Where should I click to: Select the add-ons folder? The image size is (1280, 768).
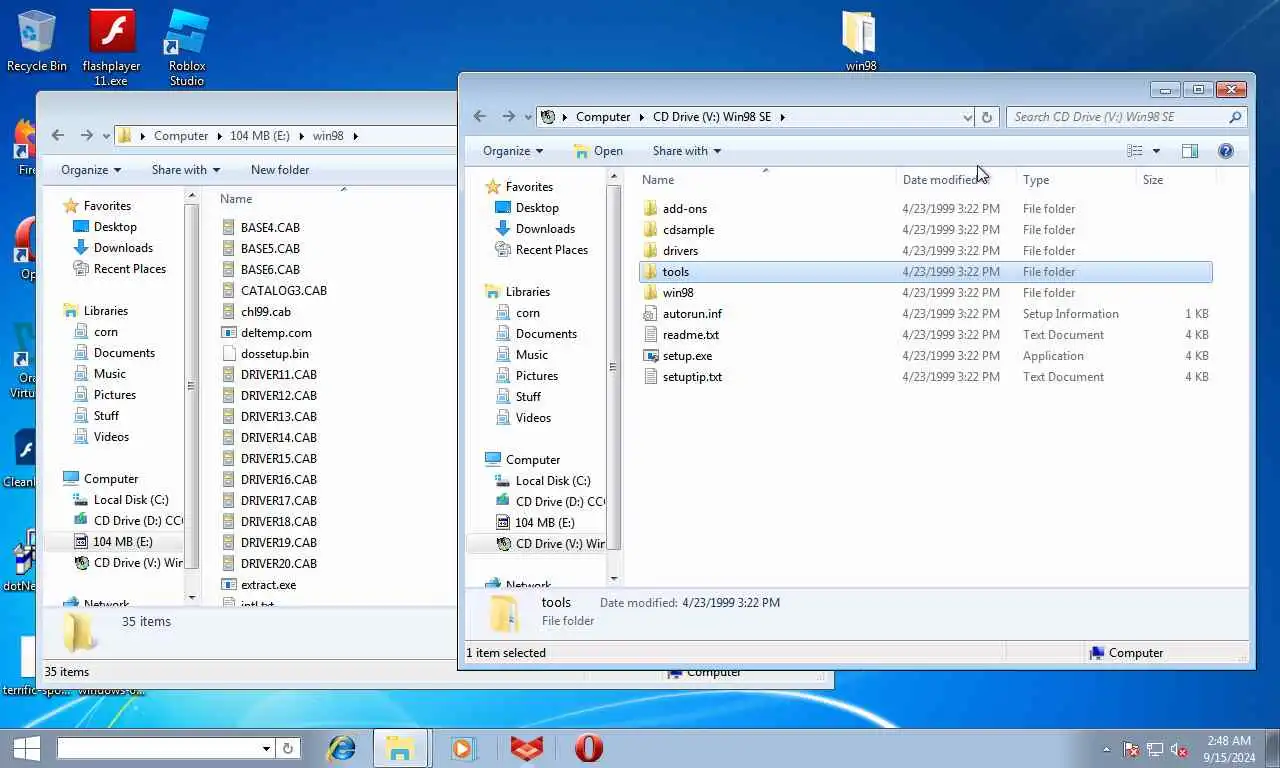pos(684,209)
